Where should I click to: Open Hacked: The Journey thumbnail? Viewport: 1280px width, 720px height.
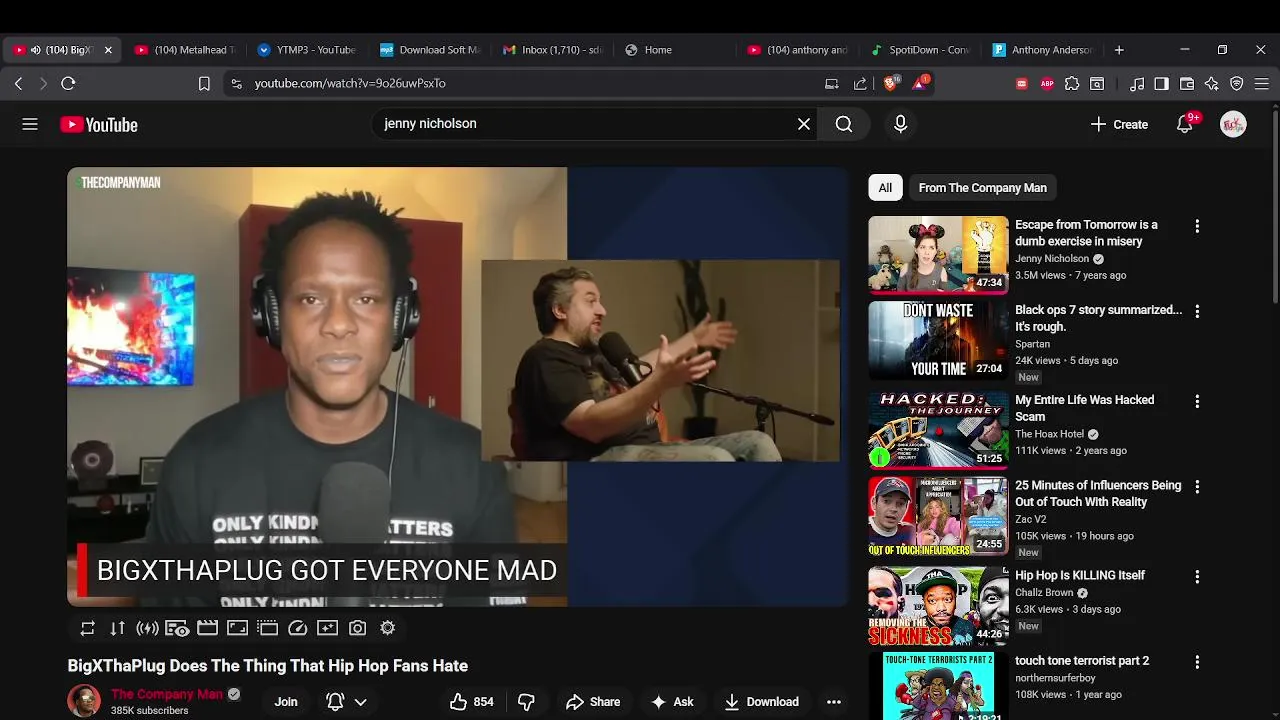click(938, 430)
